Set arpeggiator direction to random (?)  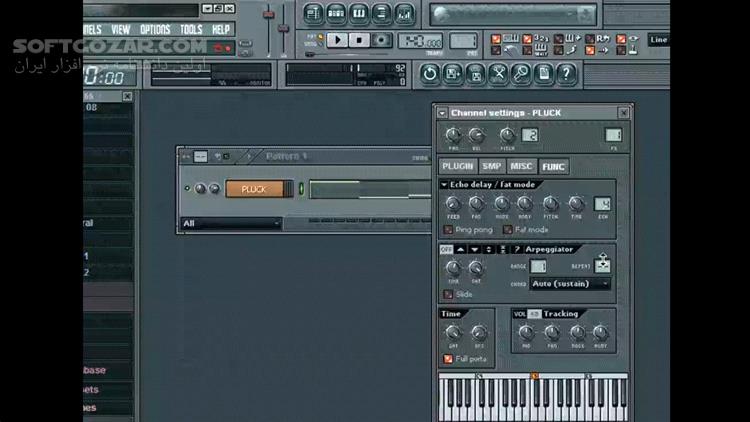click(517, 249)
